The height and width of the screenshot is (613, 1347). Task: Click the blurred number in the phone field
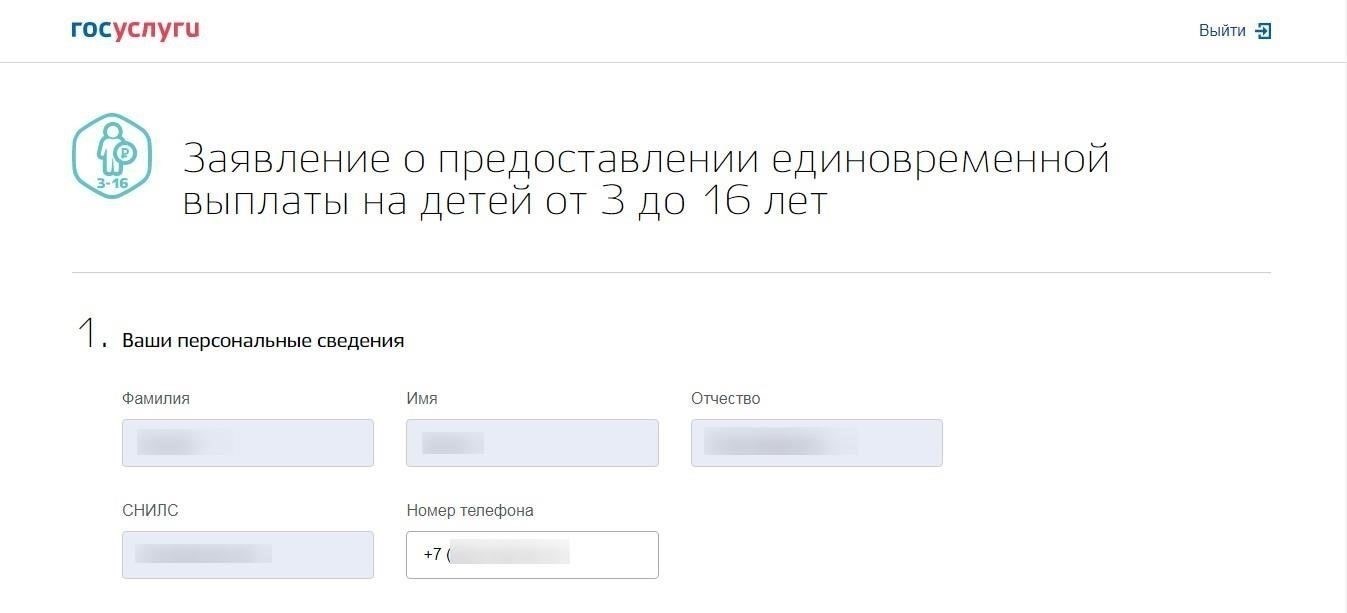(510, 553)
